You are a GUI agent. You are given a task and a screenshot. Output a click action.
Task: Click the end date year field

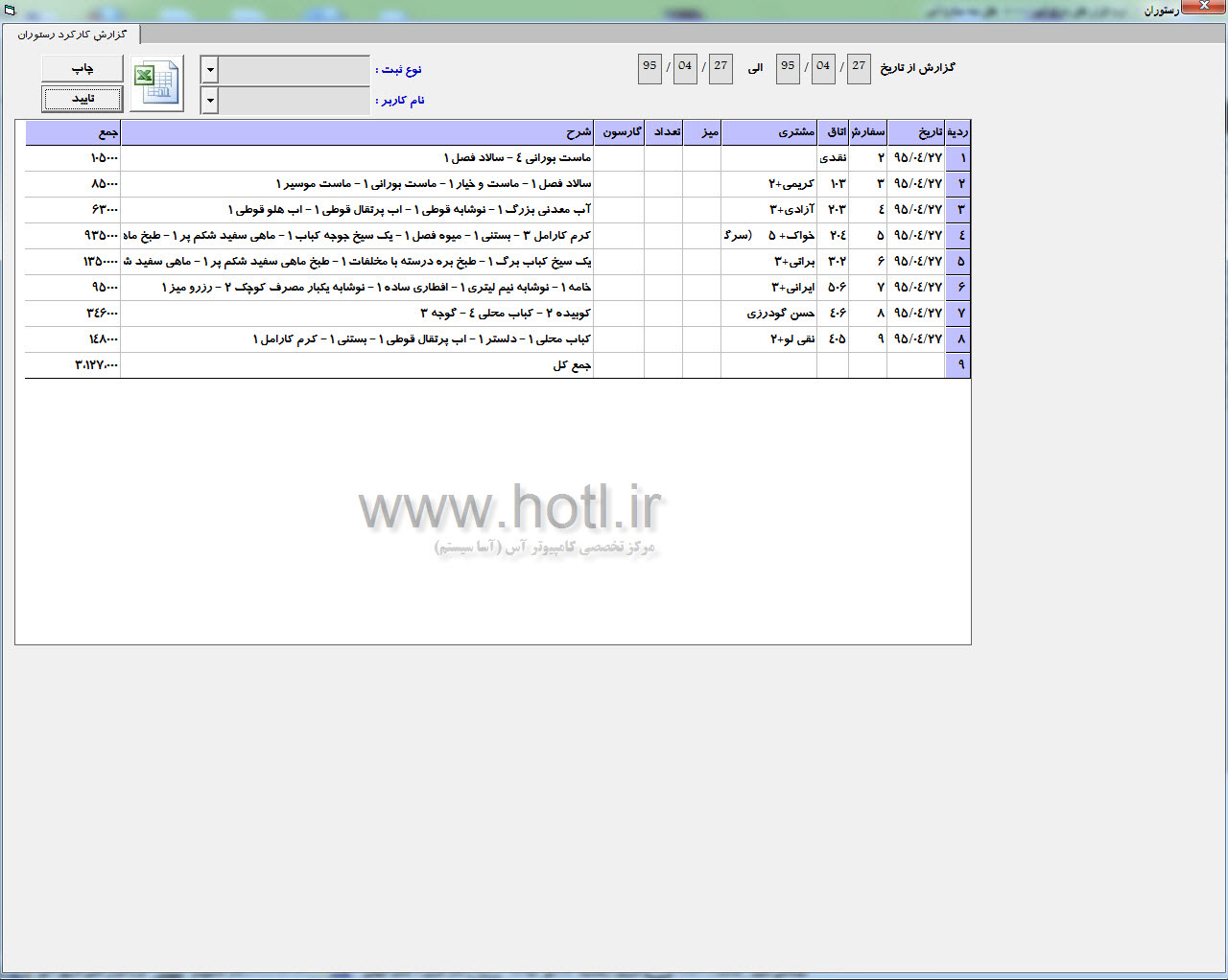pyautogui.click(x=649, y=67)
